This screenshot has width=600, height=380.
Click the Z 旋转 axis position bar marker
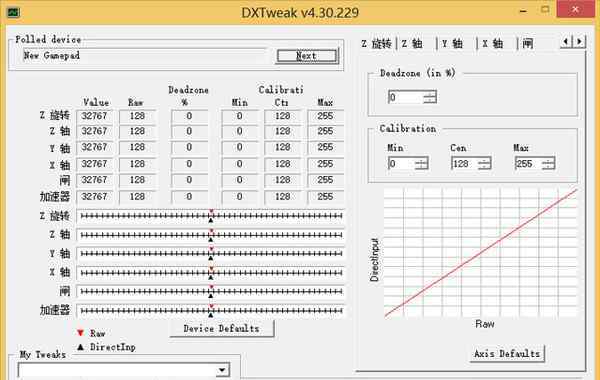pyautogui.click(x=211, y=216)
